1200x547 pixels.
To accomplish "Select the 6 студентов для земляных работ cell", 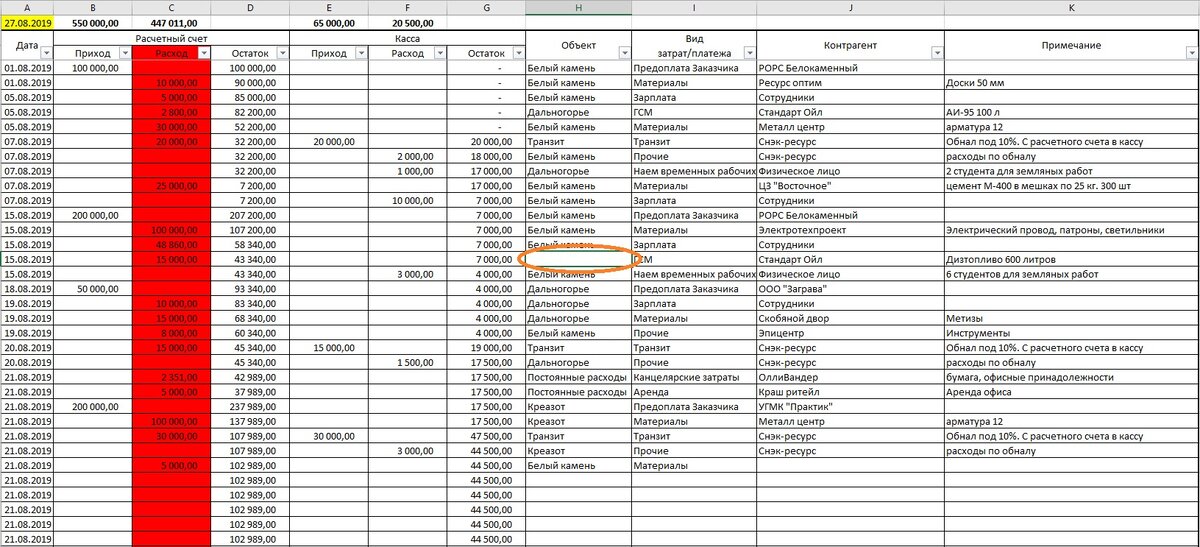I will (1072, 274).
